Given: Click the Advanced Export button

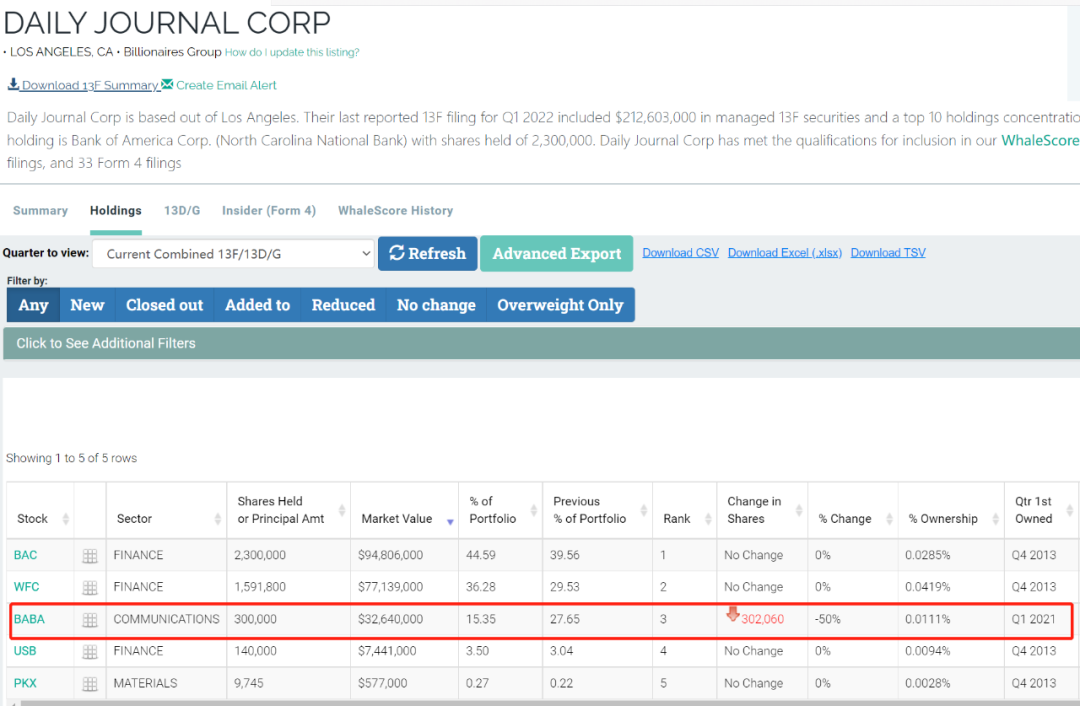Looking at the screenshot, I should coord(557,253).
